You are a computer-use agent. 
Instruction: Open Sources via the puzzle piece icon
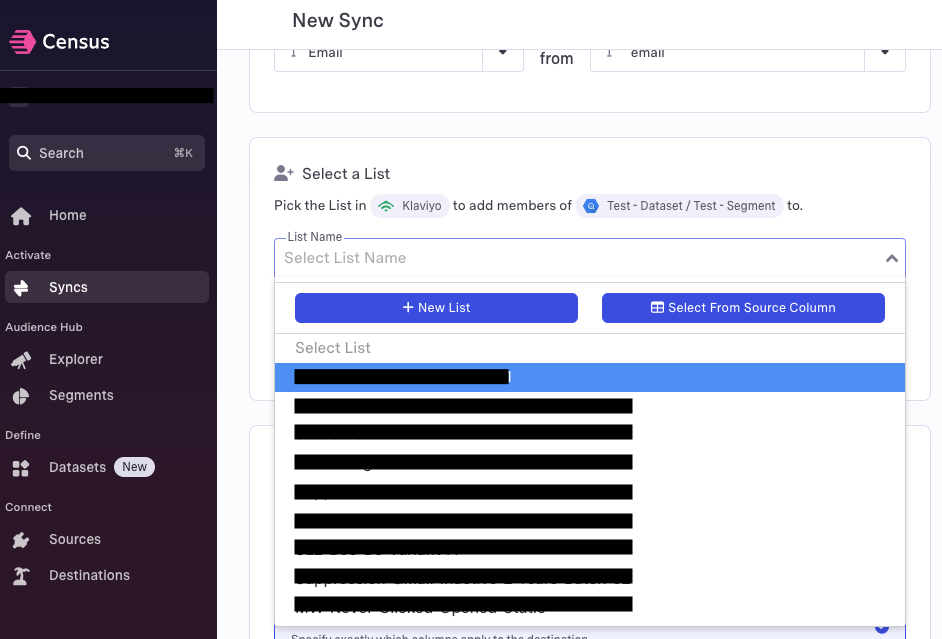pyautogui.click(x=21, y=540)
